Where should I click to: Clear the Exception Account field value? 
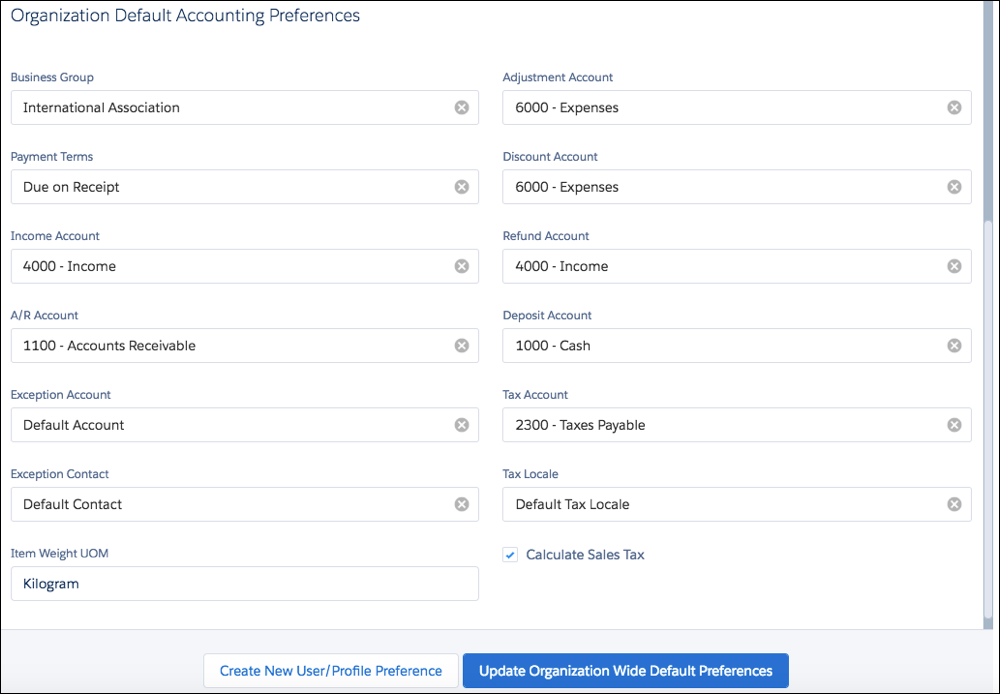(462, 425)
